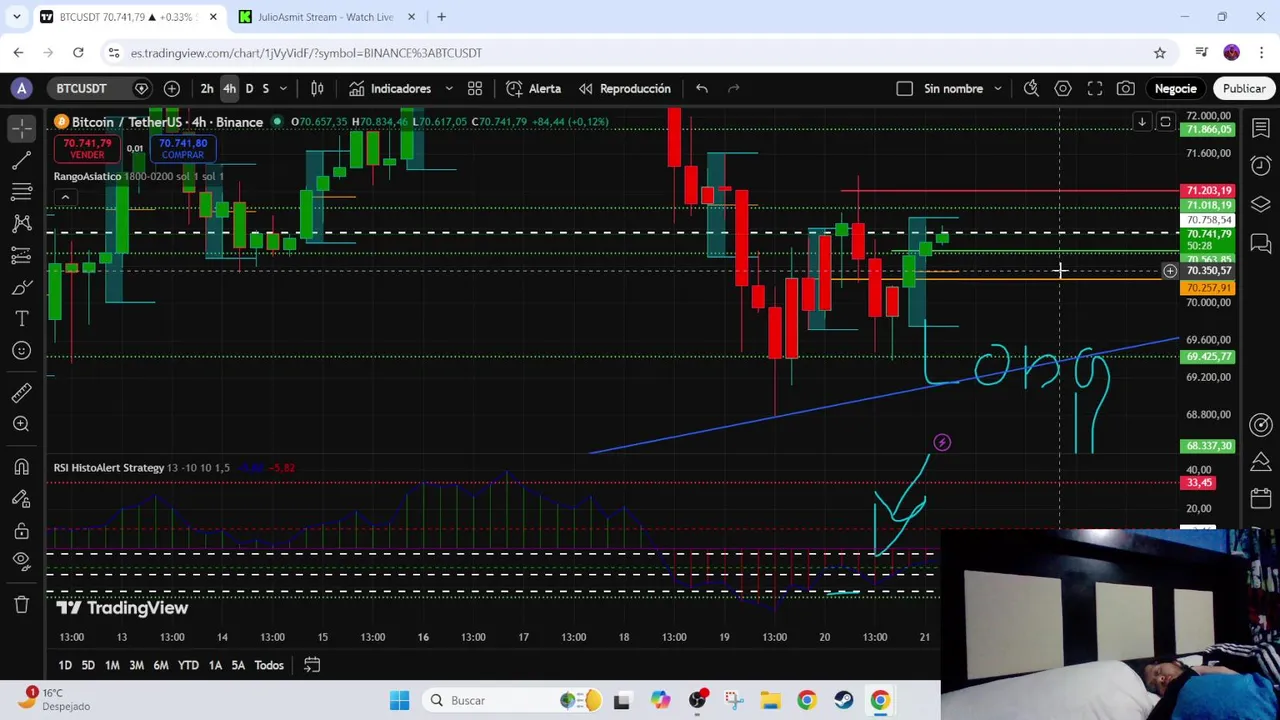
Task: Open the go-to-date calendar icon
Action: 312,665
